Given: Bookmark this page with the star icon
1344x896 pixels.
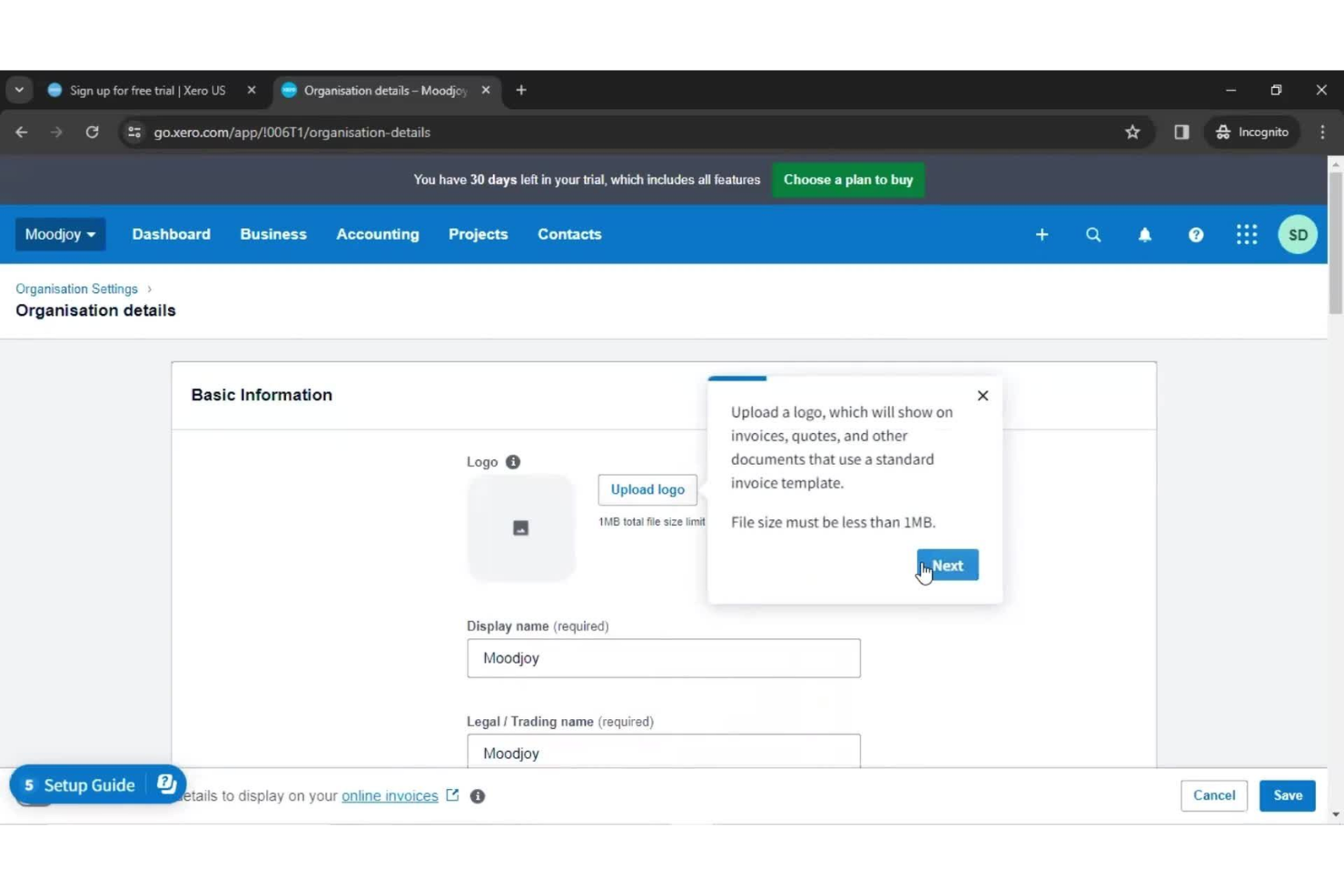Looking at the screenshot, I should [x=1132, y=133].
